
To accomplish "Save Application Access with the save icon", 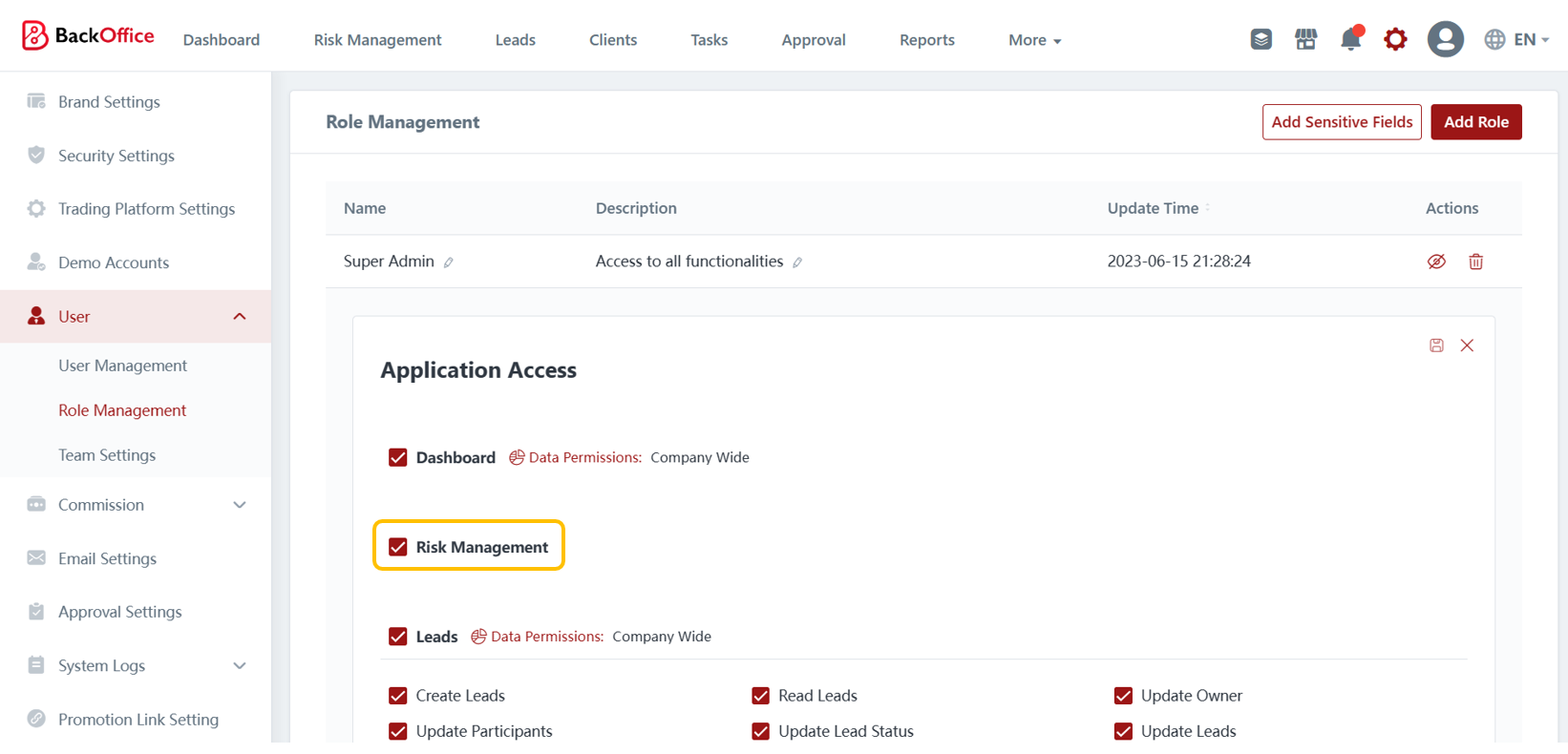I will coord(1436,346).
